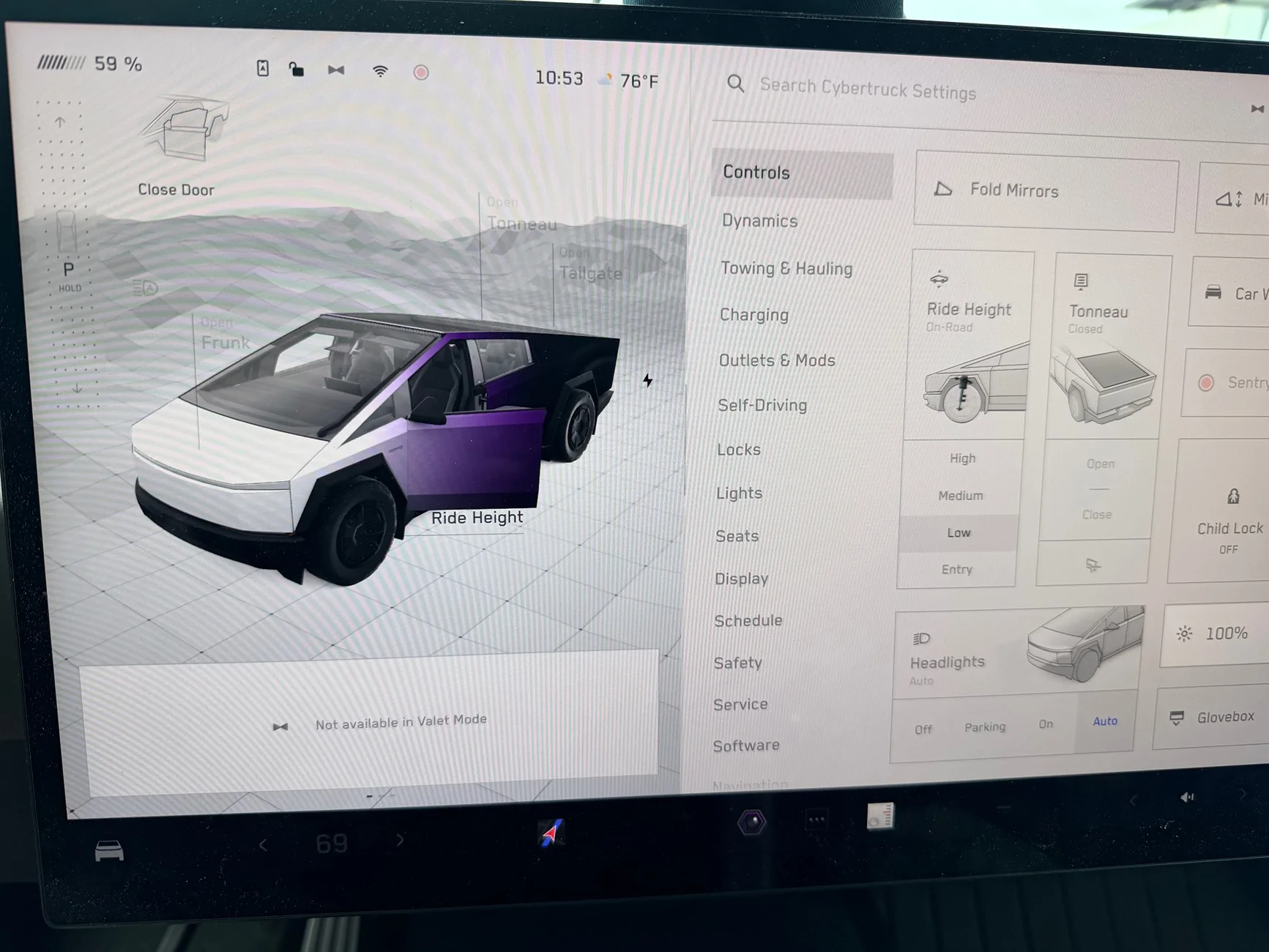Open Wi-Fi settings from status bar
The image size is (1269, 952).
(x=380, y=71)
